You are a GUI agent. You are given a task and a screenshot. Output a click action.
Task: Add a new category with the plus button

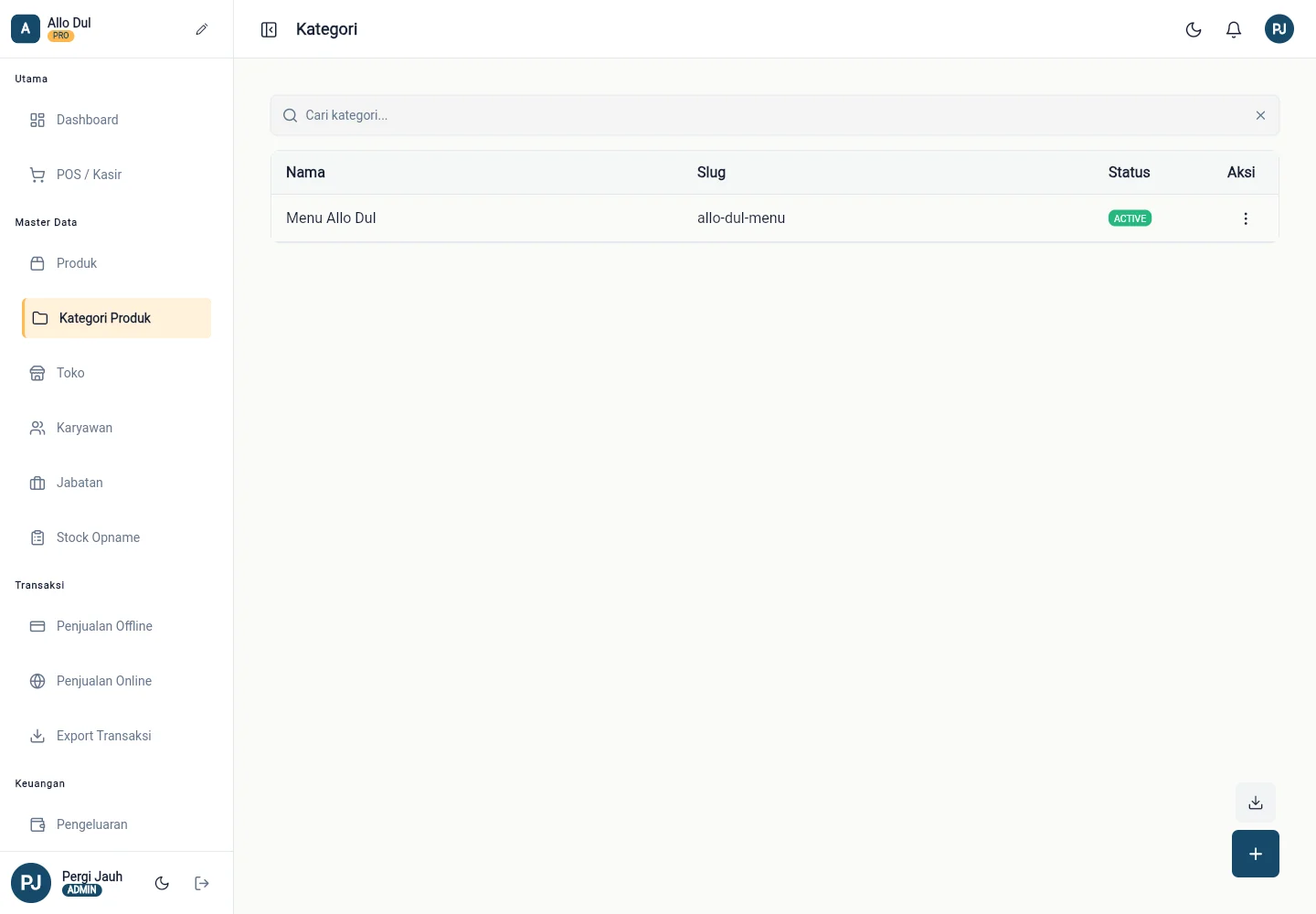[1256, 854]
